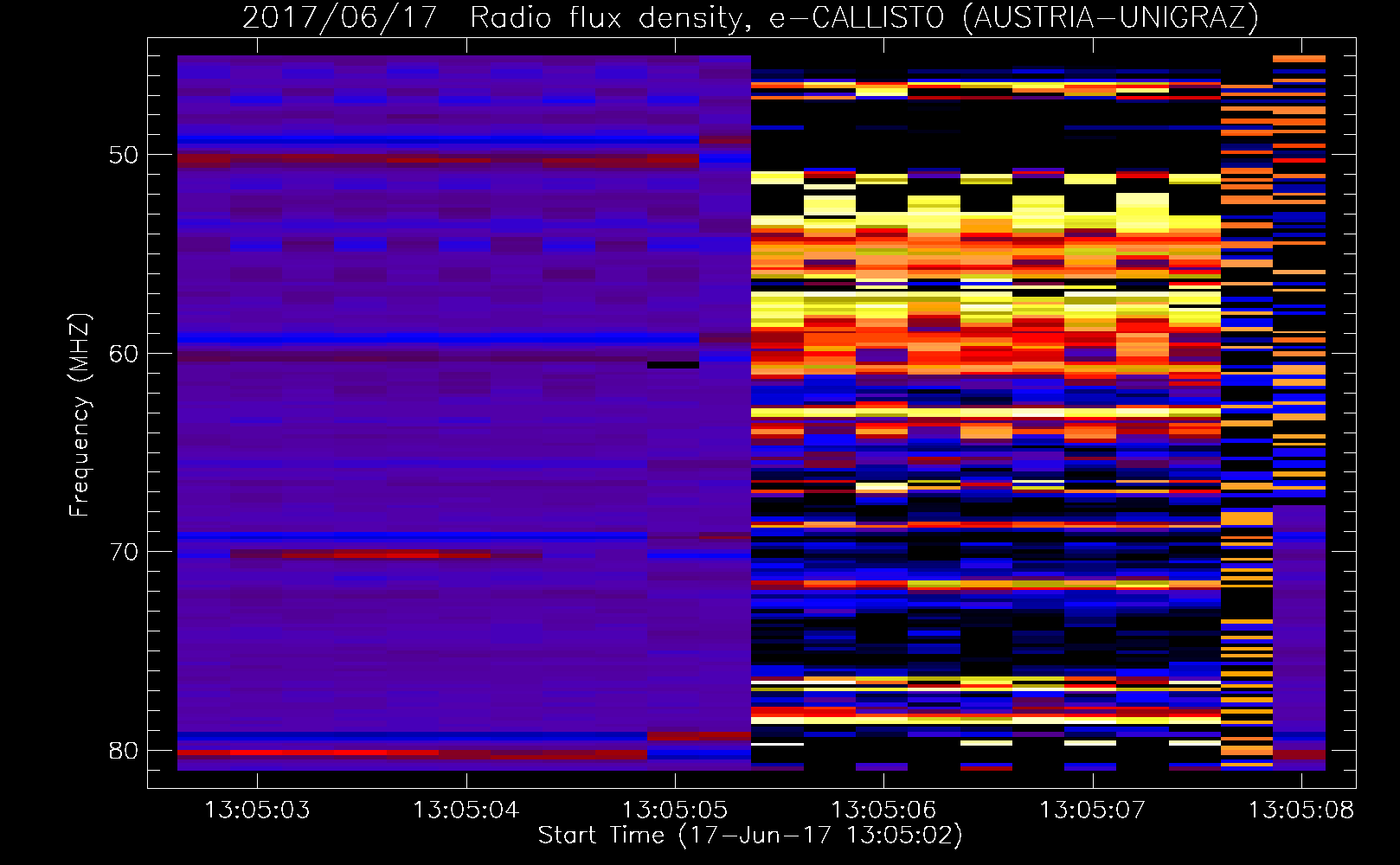Click the 13:05:05 time tick label

tap(675, 811)
